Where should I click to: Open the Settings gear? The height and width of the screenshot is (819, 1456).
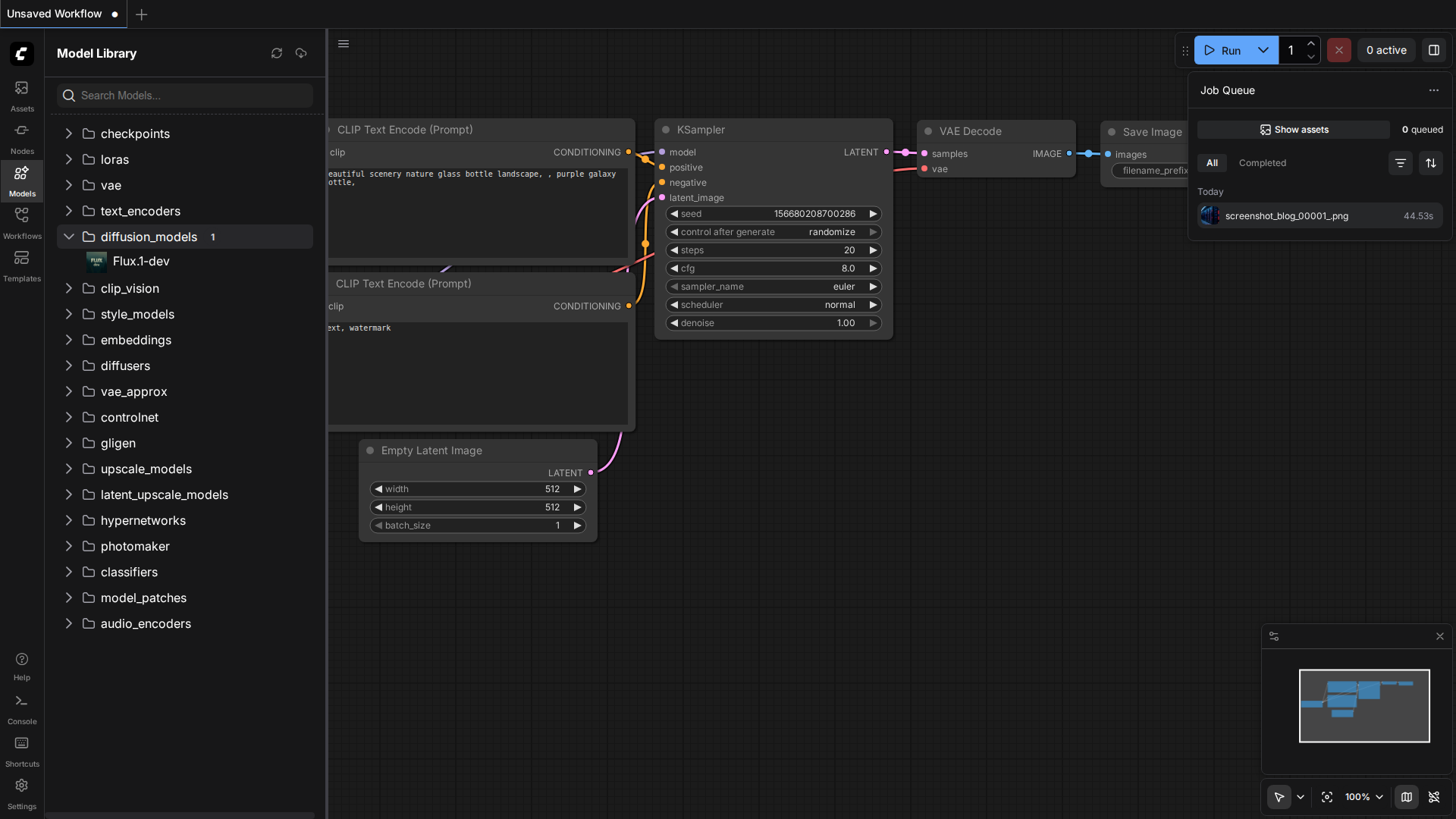coord(22,794)
